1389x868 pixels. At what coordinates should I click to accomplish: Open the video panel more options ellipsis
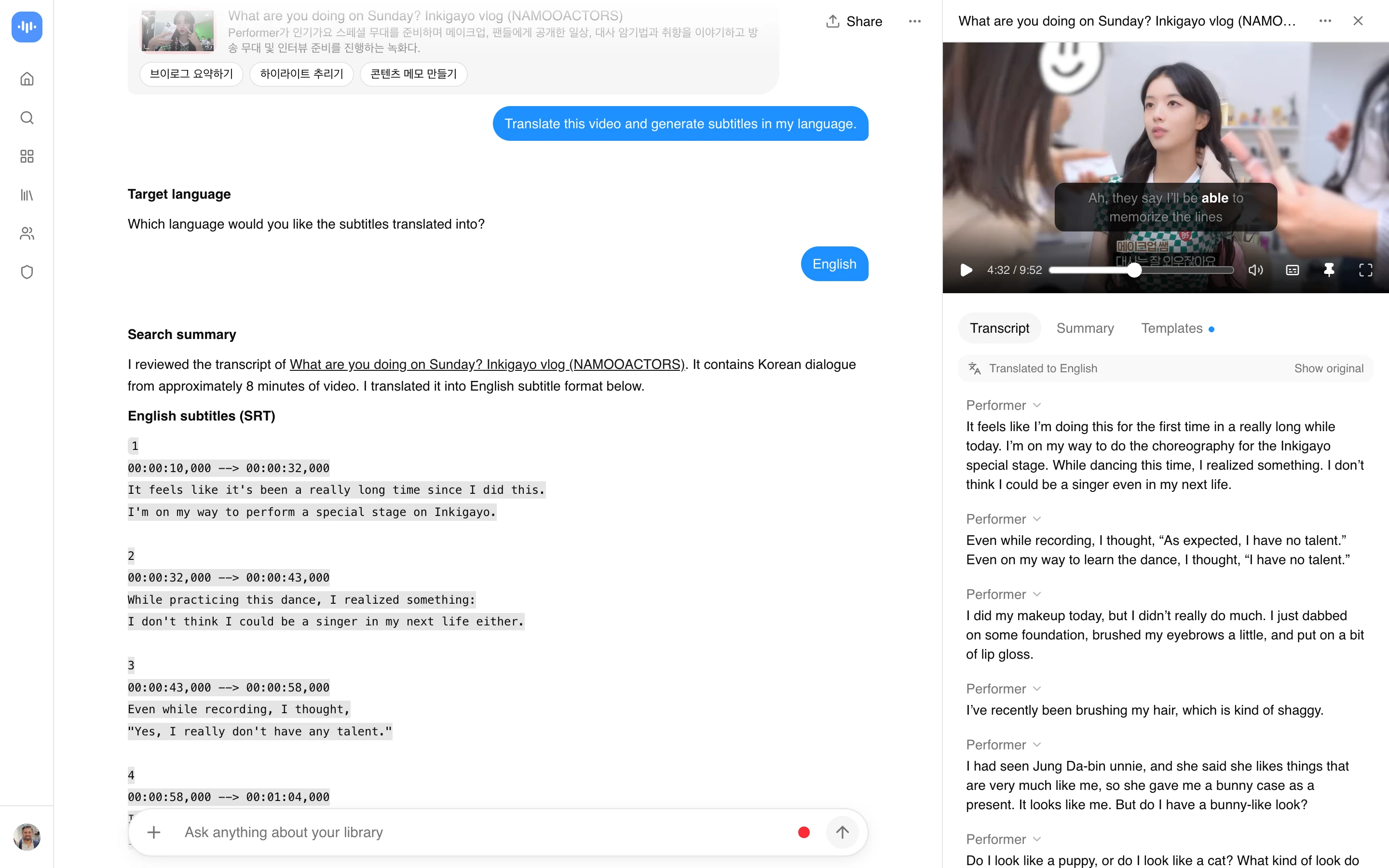(1325, 21)
